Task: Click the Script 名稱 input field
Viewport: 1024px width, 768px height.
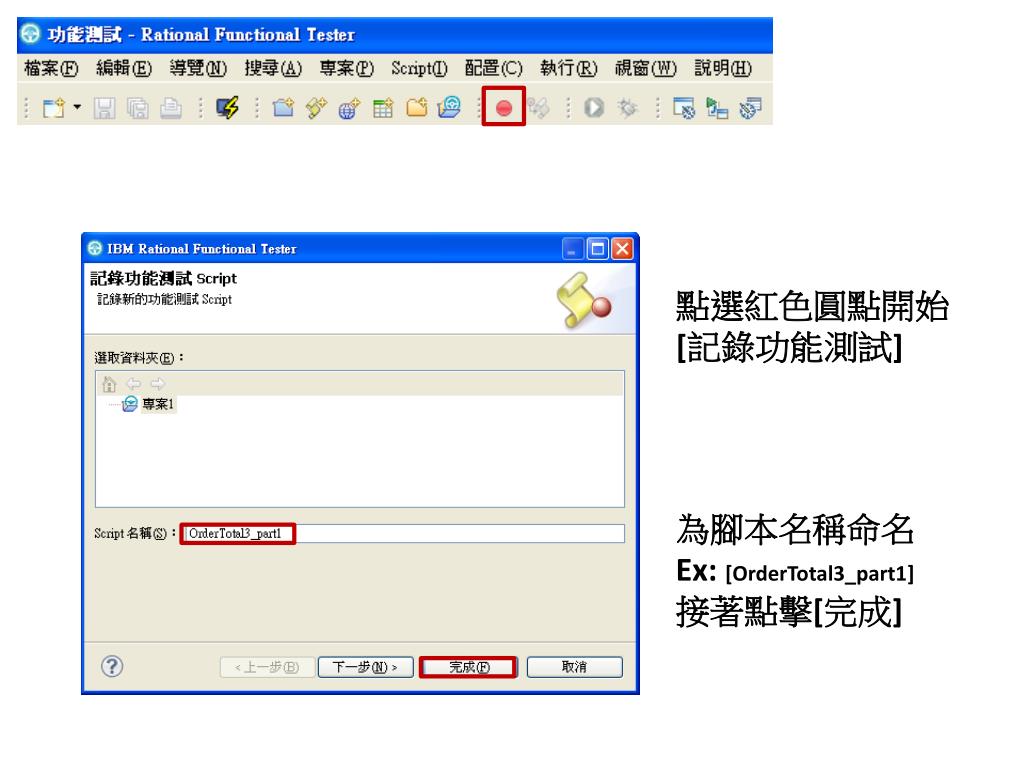Action: click(x=402, y=534)
